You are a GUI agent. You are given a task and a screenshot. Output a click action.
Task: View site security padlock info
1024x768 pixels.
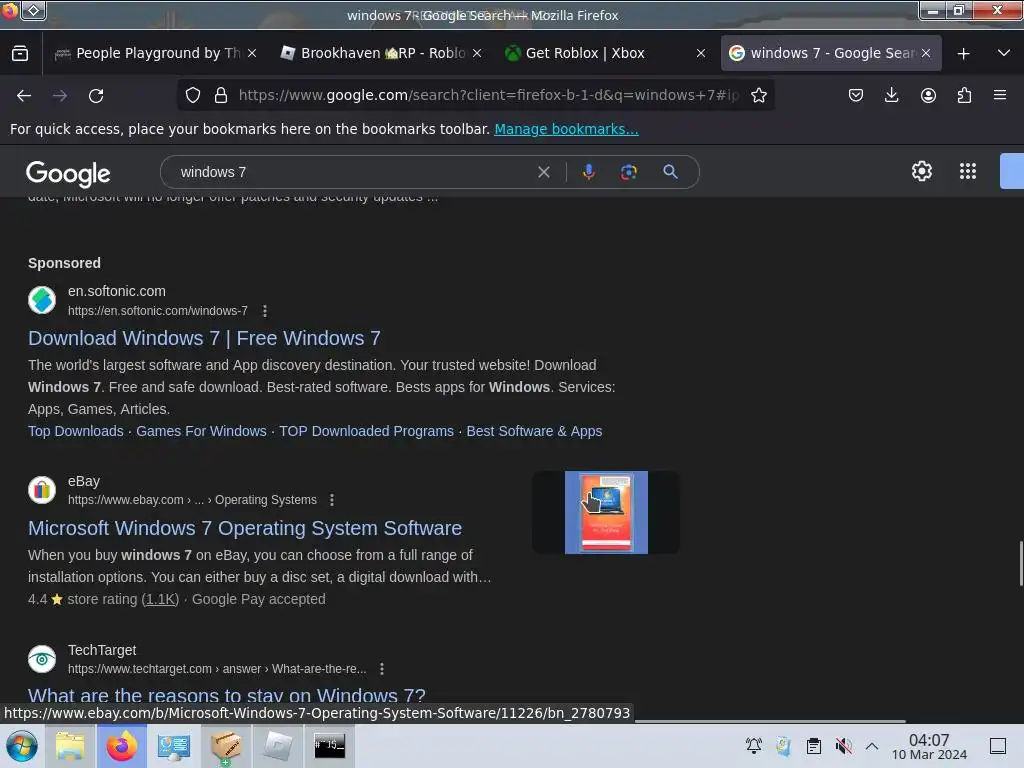(x=221, y=95)
